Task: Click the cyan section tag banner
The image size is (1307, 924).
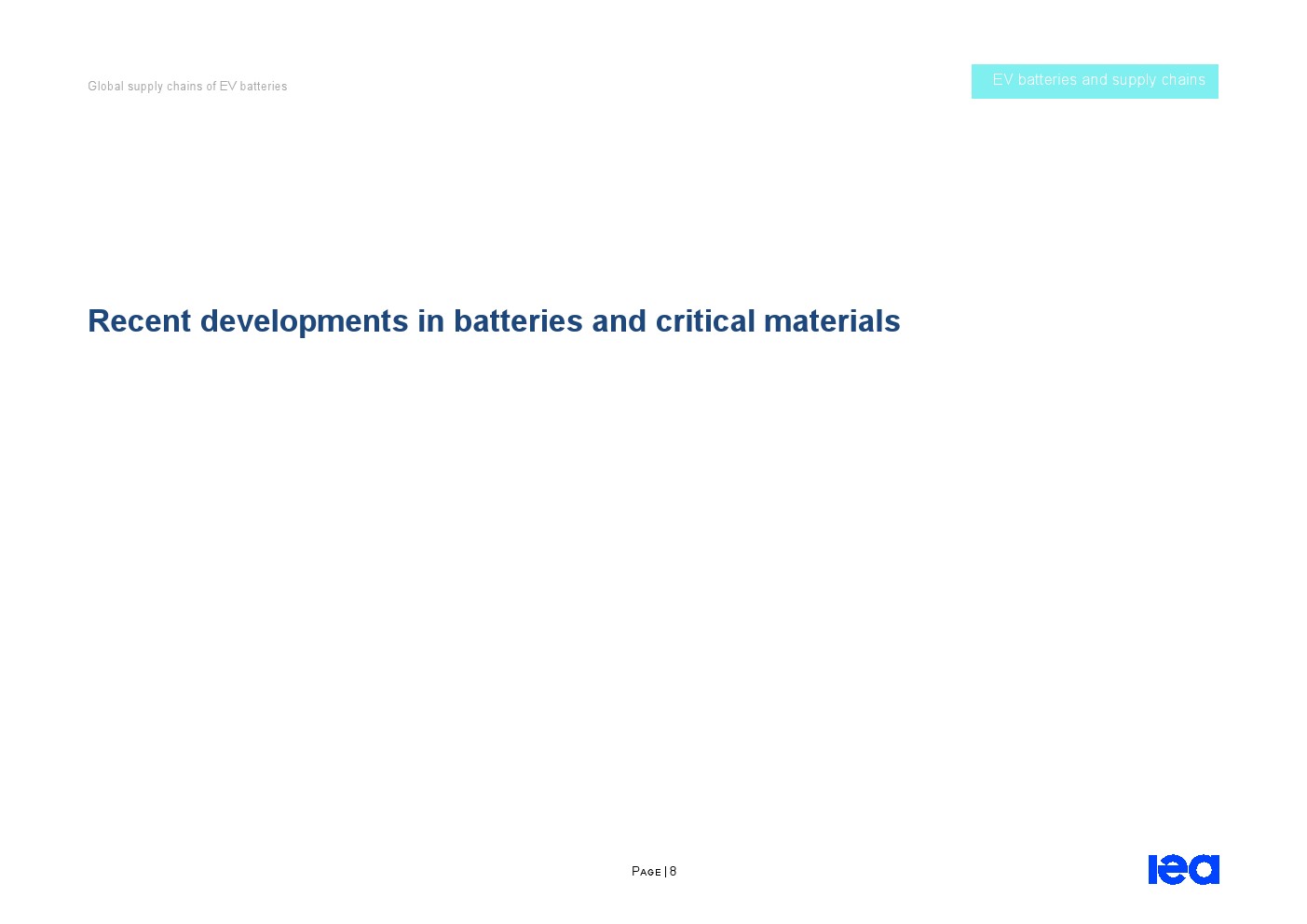Action: point(1094,81)
